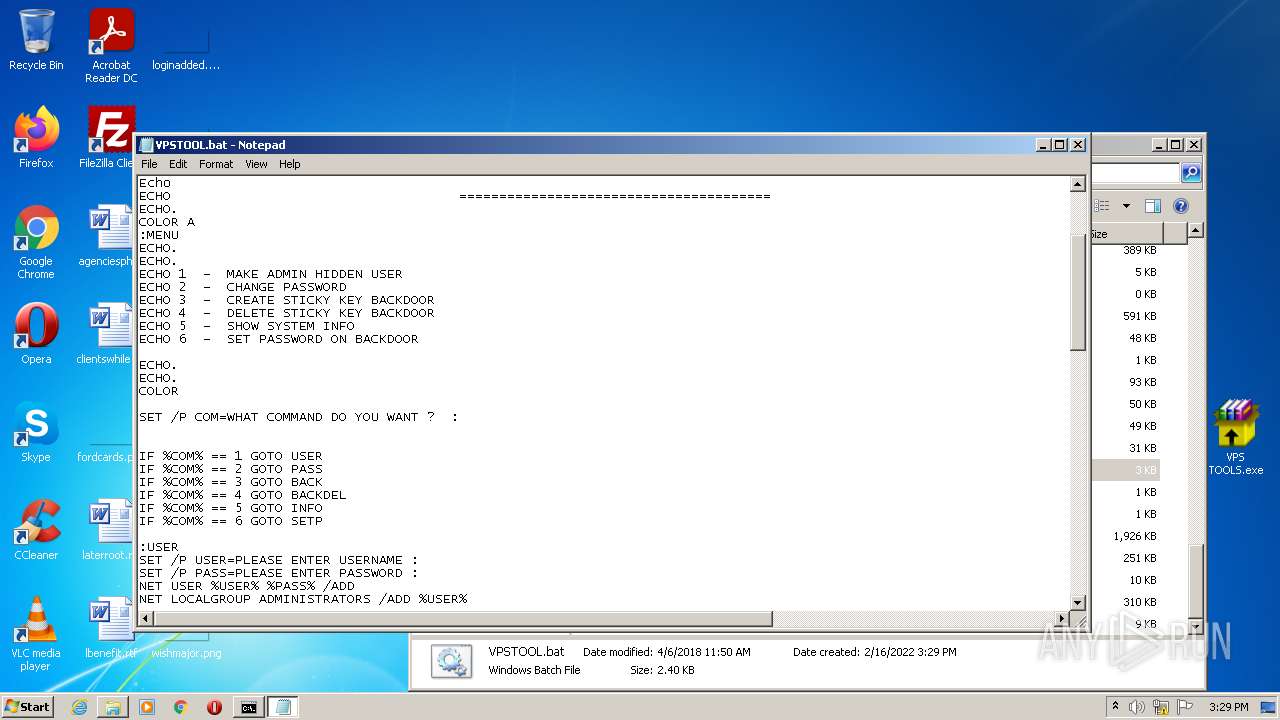
Task: Open Acrobat Reader DC shortcut
Action: coord(111,46)
